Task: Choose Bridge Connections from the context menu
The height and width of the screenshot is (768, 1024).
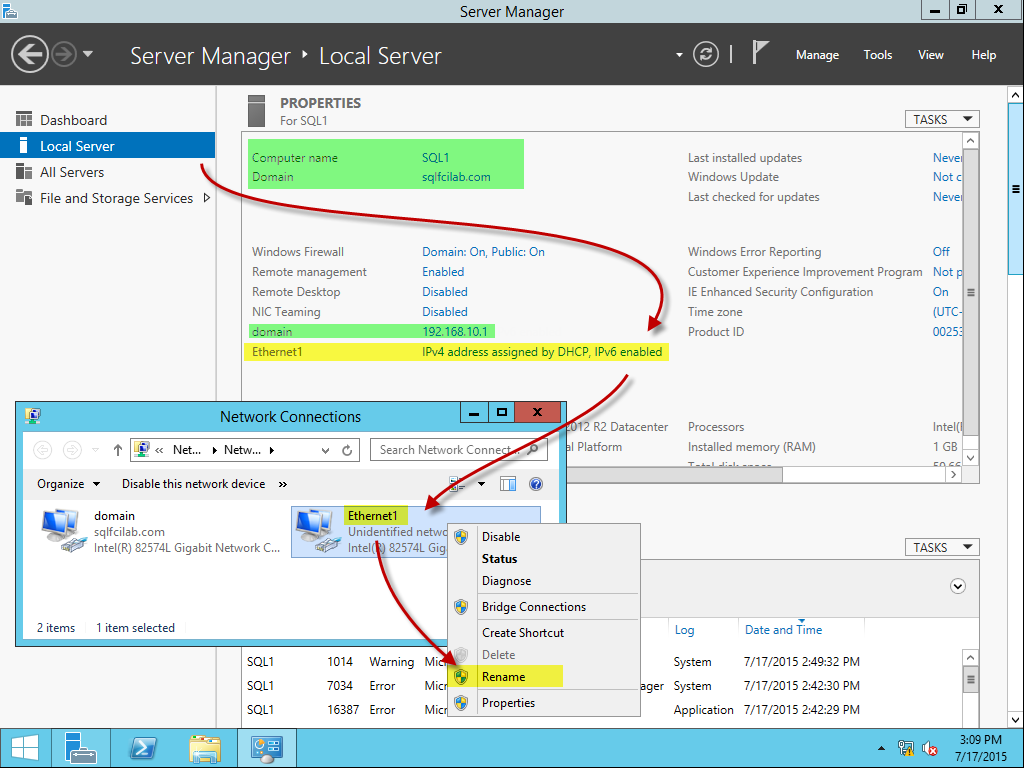Action: (x=543, y=607)
